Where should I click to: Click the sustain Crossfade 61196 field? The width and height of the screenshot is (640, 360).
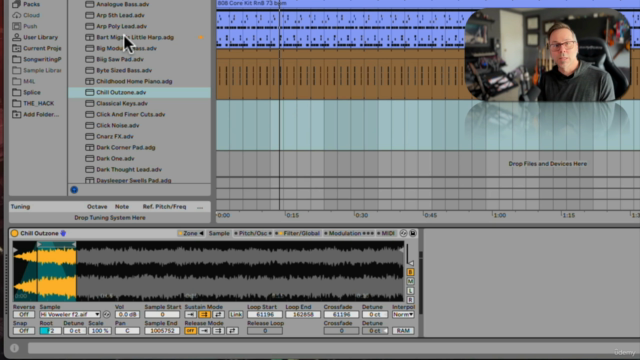pyautogui.click(x=341, y=315)
